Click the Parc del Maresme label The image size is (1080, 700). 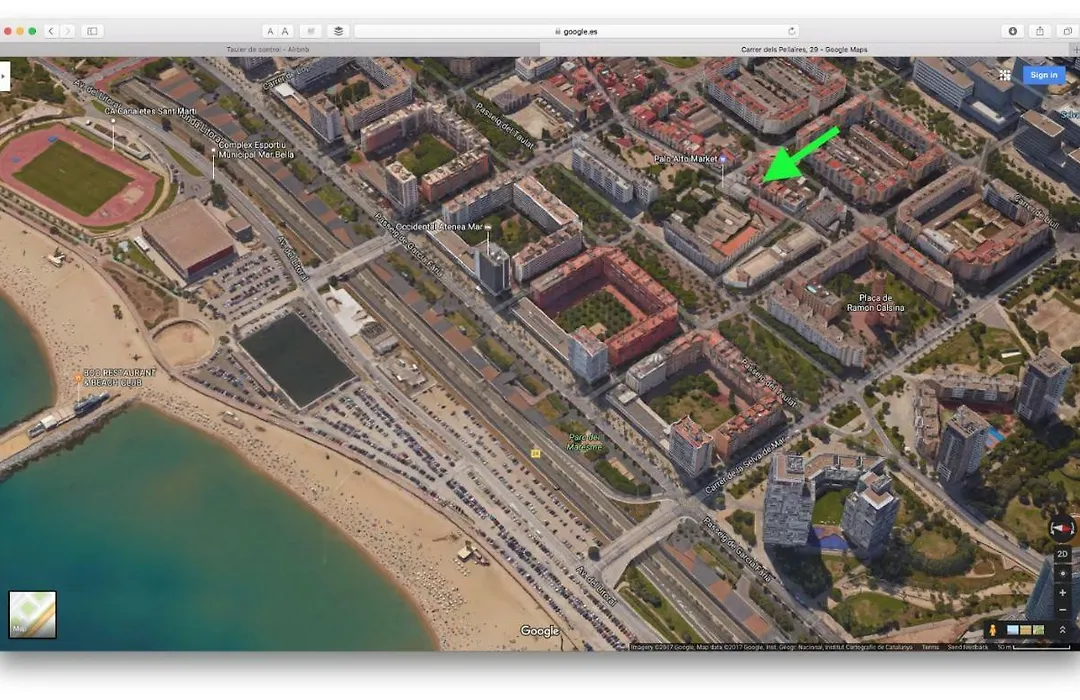584,442
